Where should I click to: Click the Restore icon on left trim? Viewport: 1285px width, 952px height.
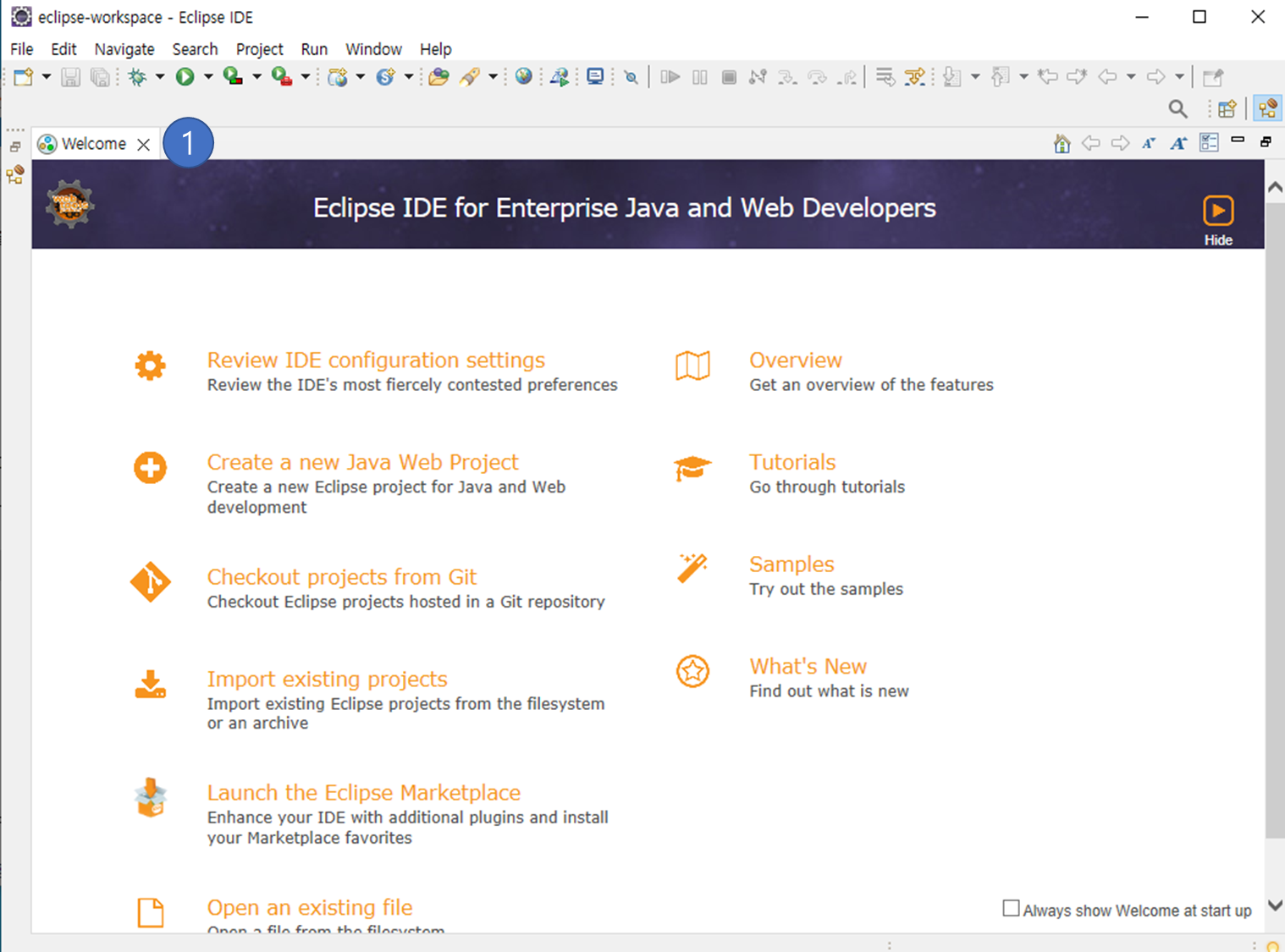[x=15, y=147]
